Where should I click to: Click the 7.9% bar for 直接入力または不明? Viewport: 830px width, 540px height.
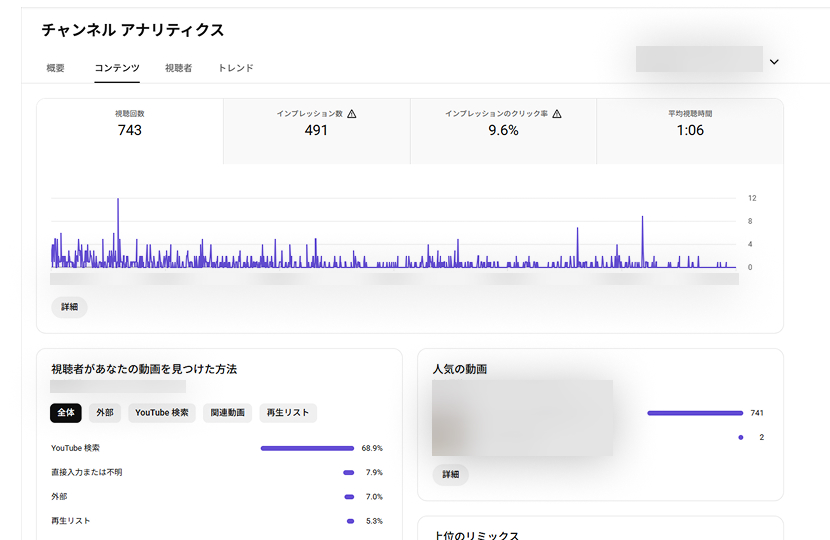(x=348, y=473)
